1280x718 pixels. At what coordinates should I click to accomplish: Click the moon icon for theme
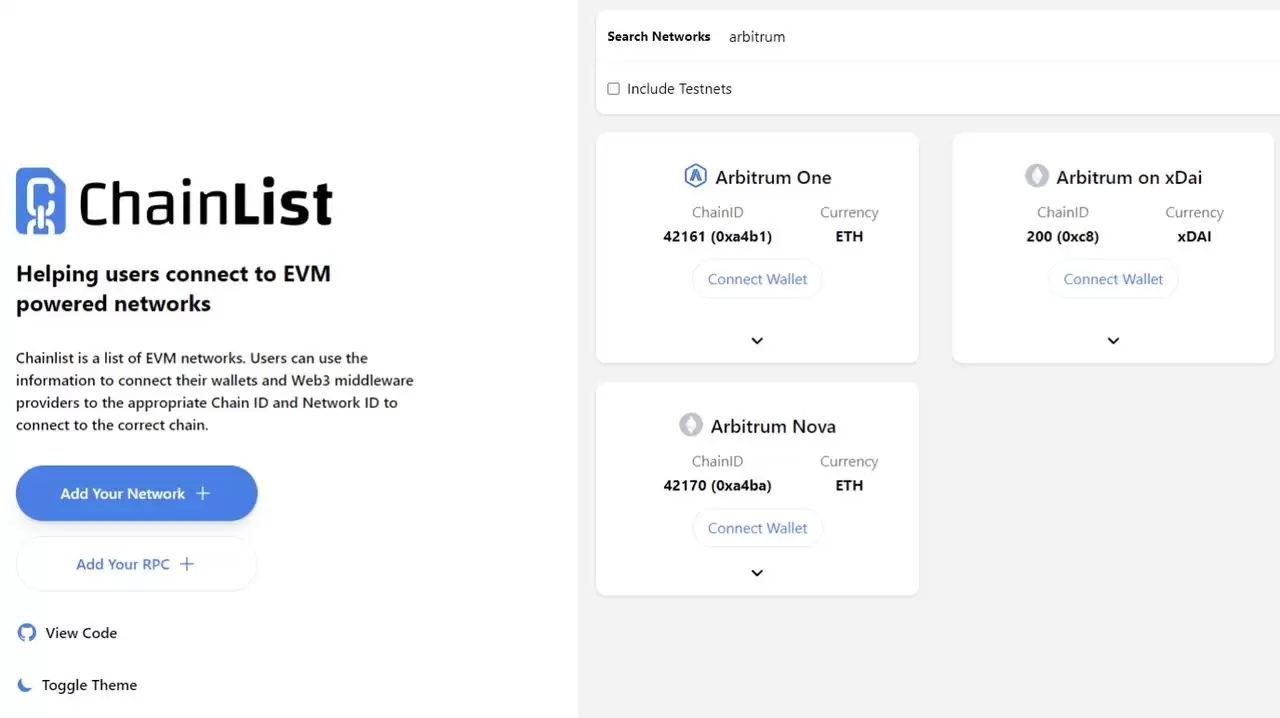[x=25, y=685]
